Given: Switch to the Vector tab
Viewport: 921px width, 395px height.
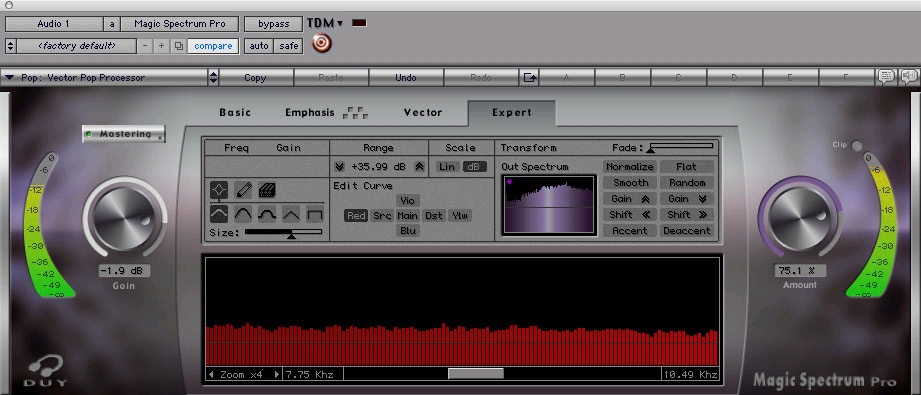Looking at the screenshot, I should 423,112.
